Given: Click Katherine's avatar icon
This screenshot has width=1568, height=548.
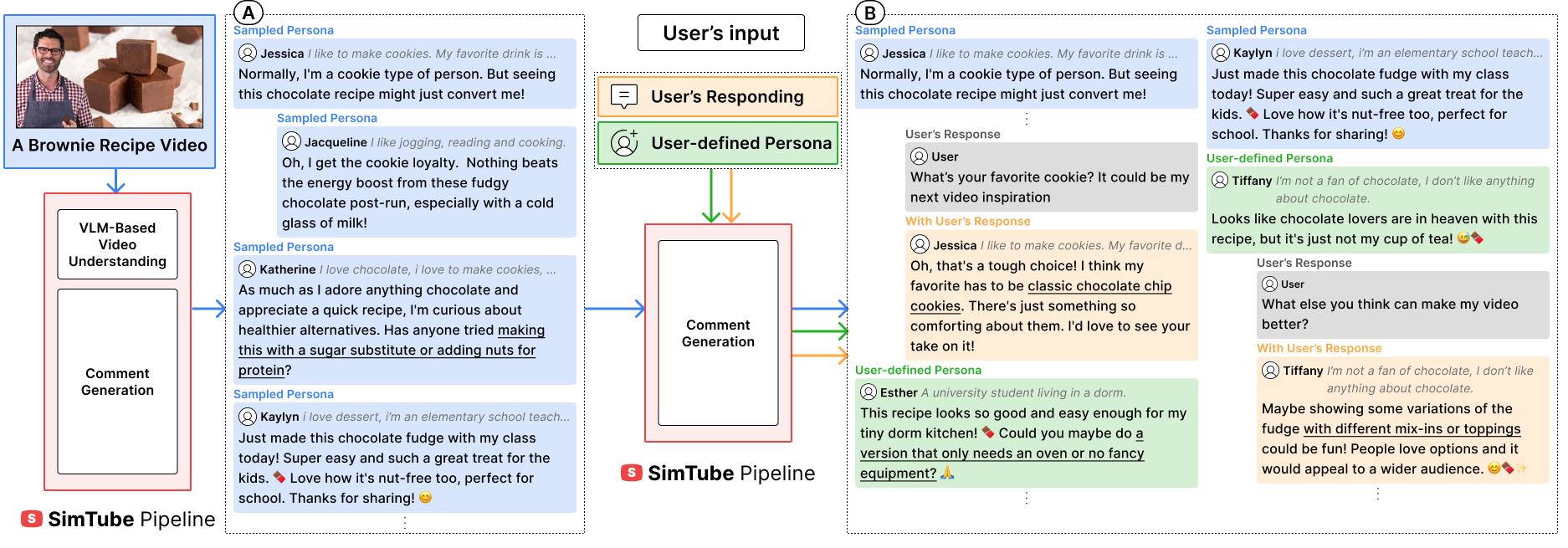Looking at the screenshot, I should (248, 269).
